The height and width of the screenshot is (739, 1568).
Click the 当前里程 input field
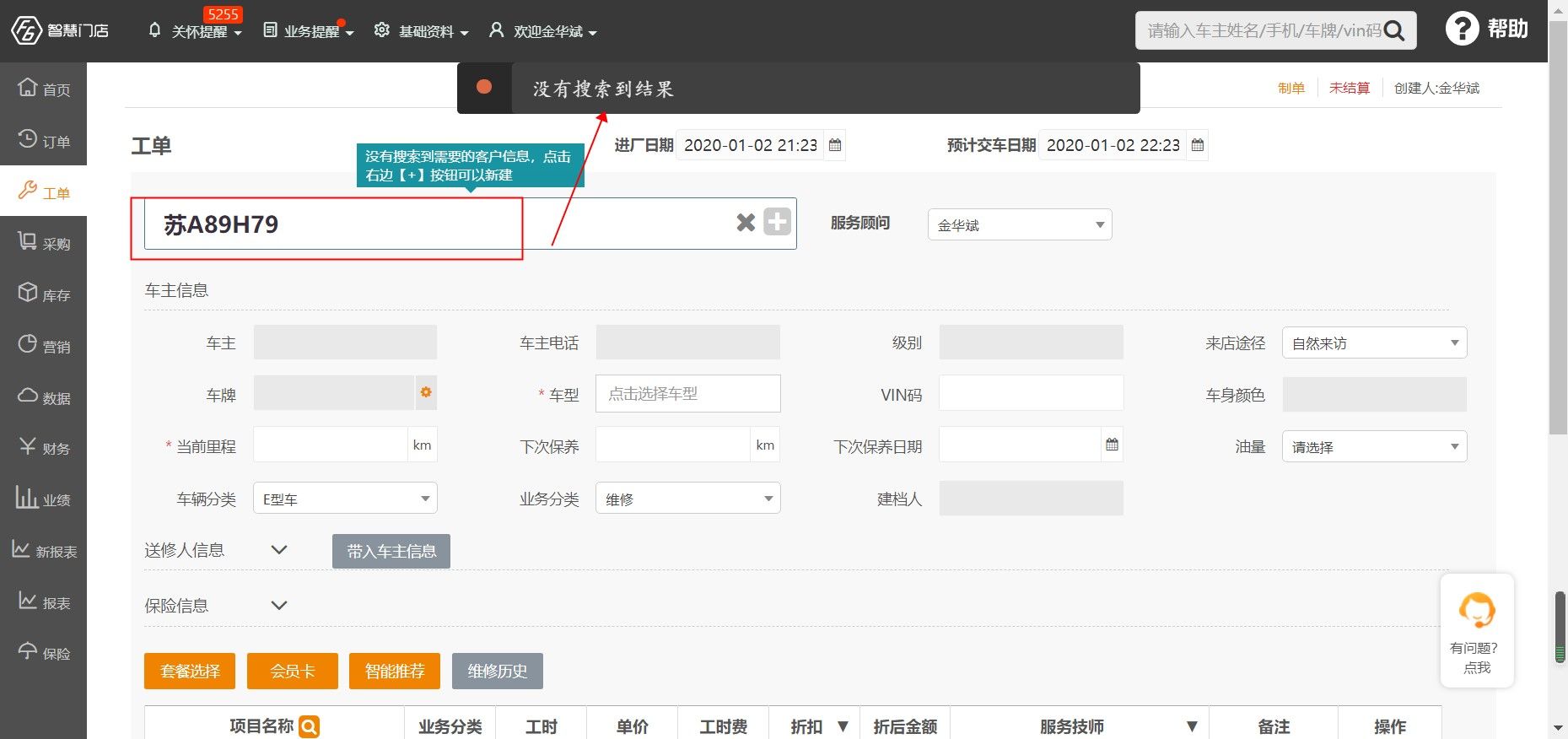[x=330, y=445]
